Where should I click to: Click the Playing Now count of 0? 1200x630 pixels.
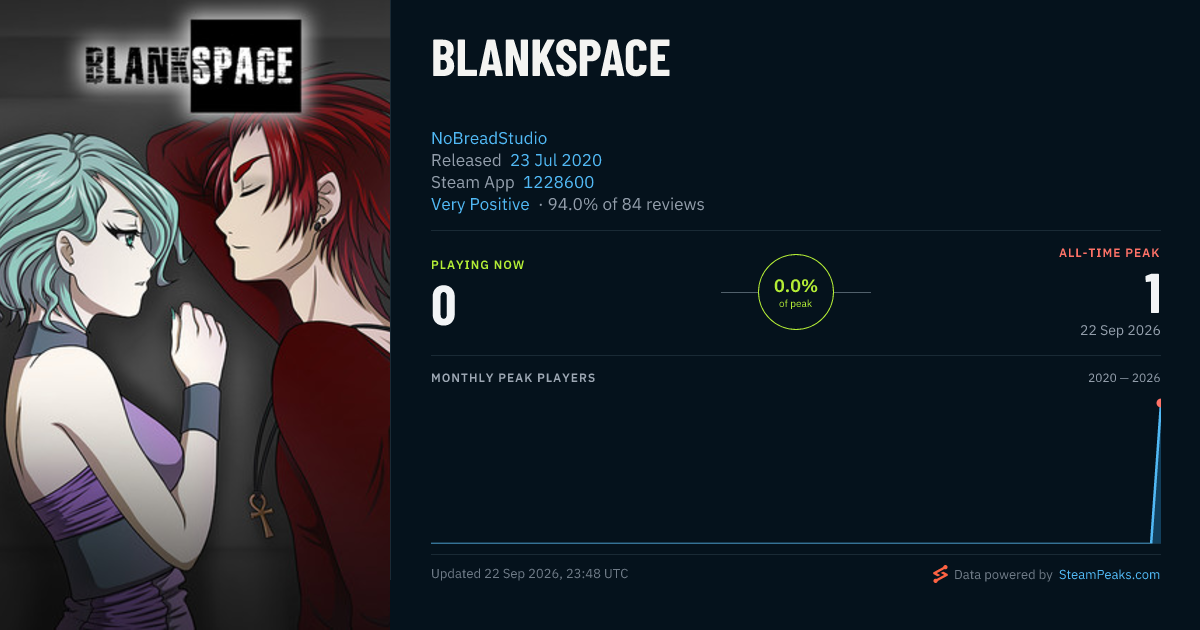pos(444,305)
